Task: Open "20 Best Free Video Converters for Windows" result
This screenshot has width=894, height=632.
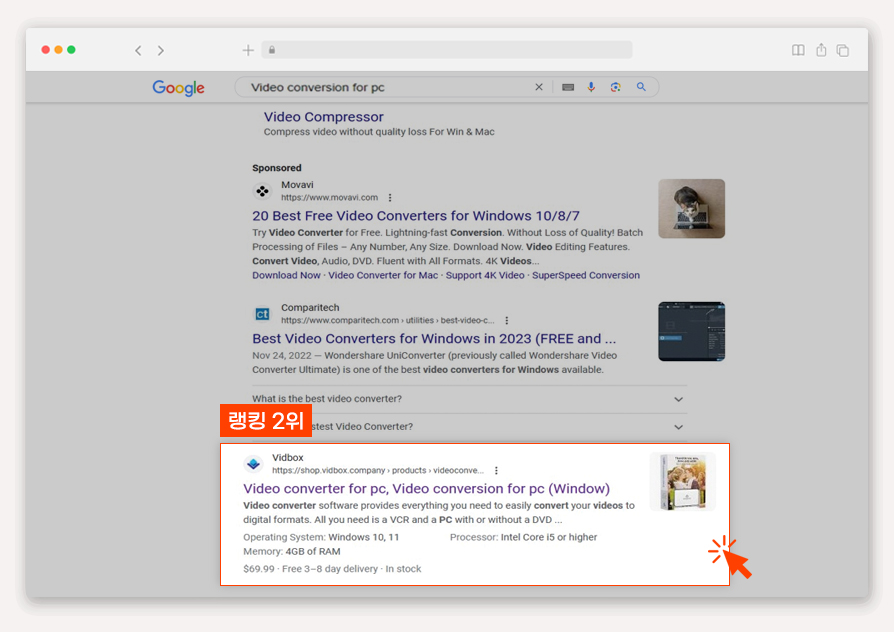Action: click(416, 216)
